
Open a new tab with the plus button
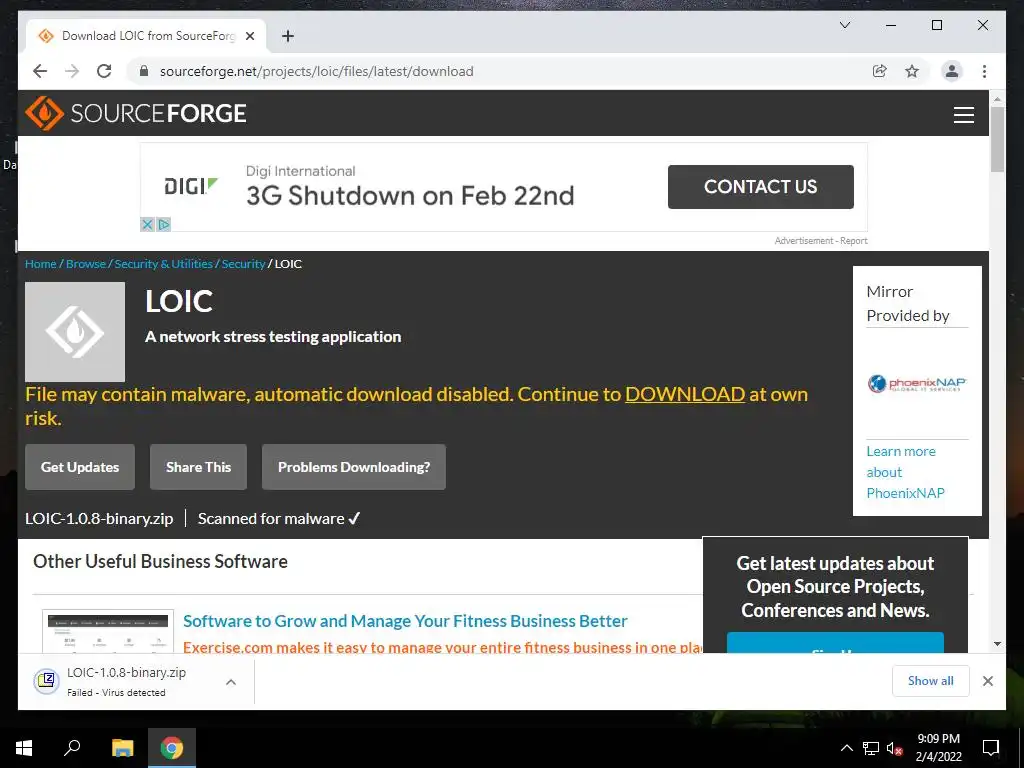[288, 36]
